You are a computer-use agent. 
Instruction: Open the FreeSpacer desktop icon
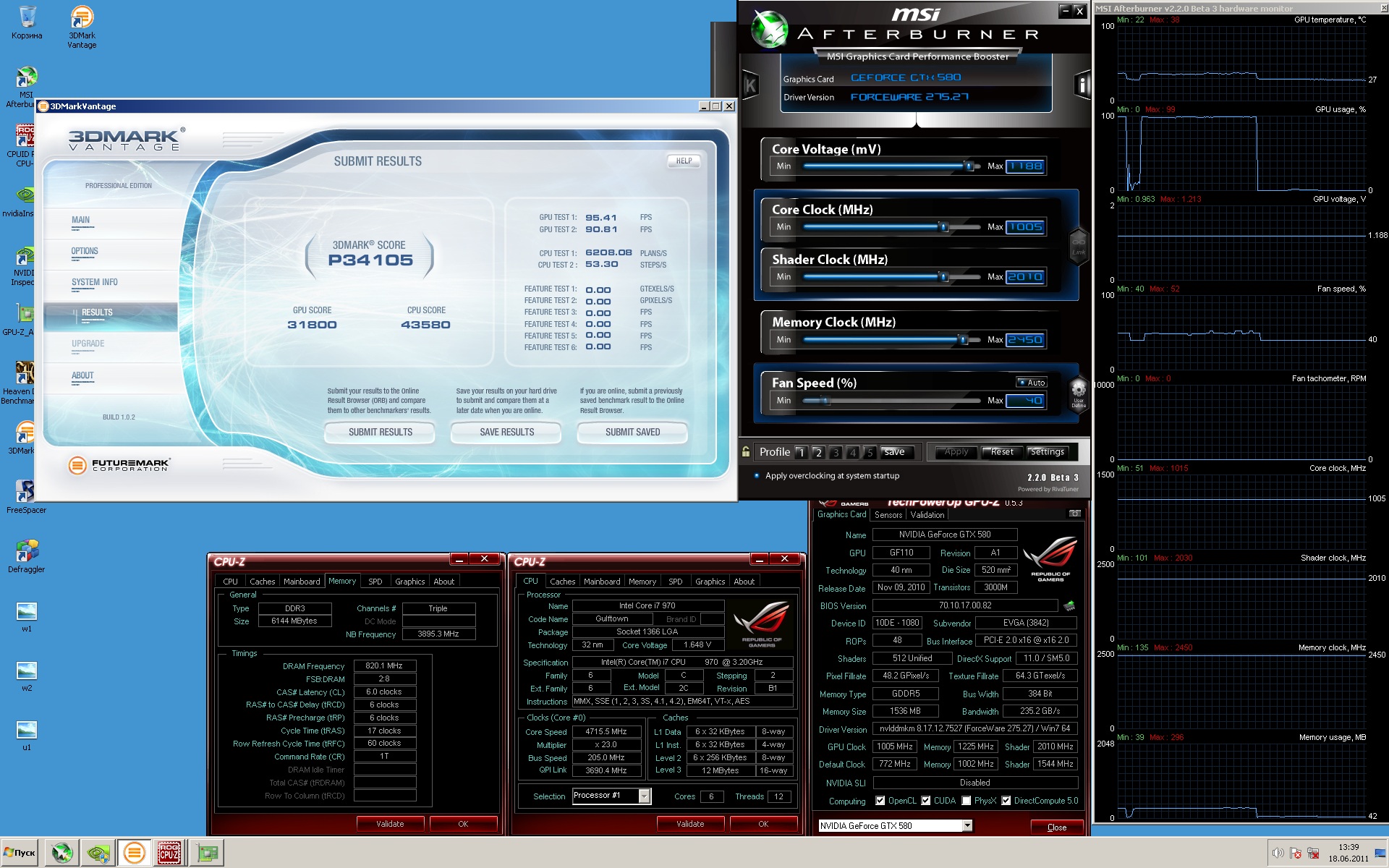(26, 497)
